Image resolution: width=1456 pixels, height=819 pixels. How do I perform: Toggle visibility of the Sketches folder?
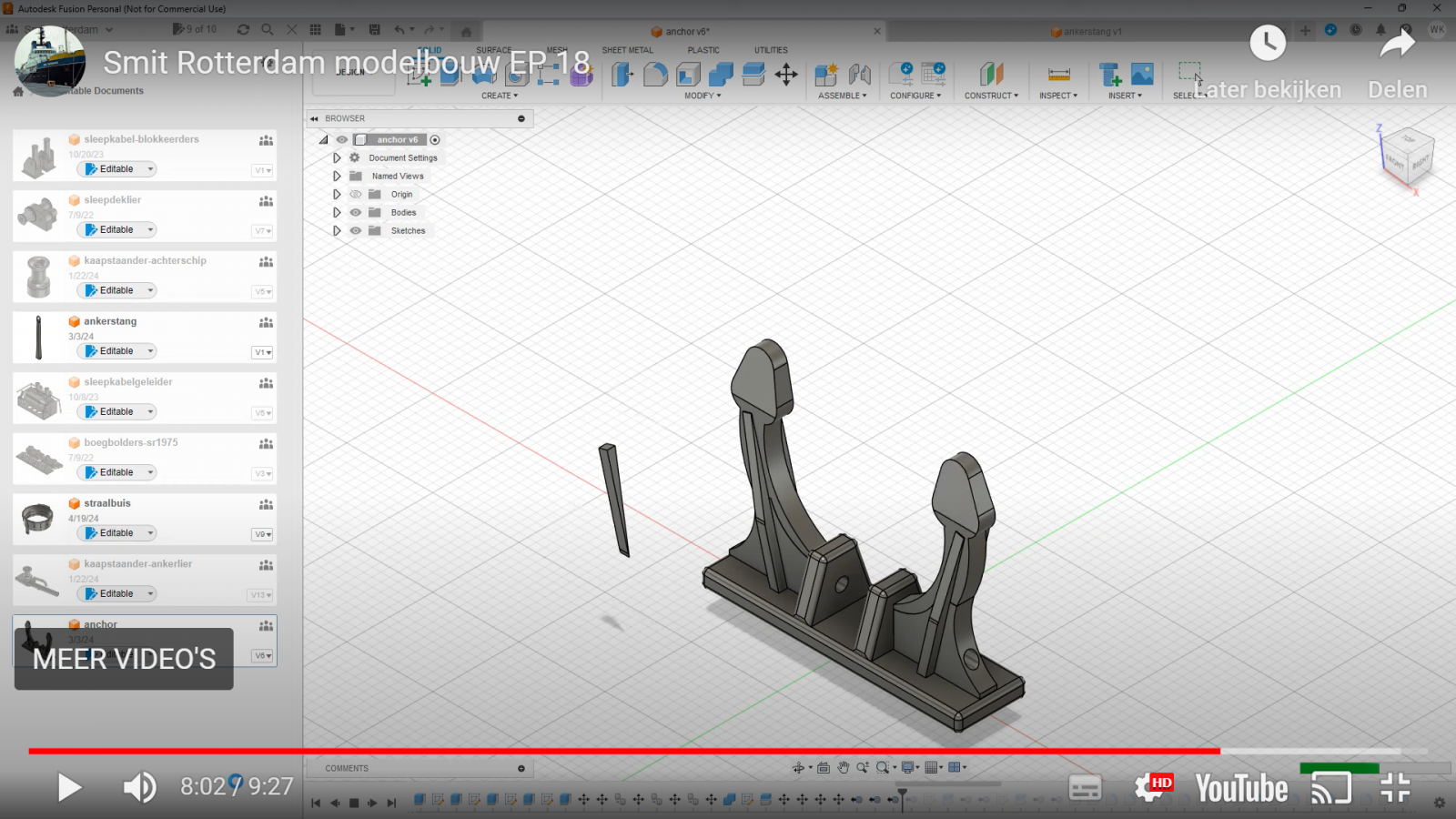tap(356, 230)
